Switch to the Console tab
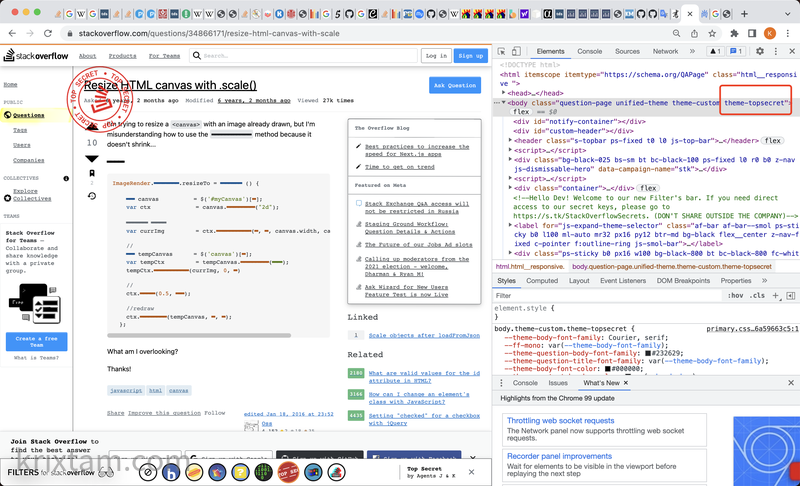 589,51
